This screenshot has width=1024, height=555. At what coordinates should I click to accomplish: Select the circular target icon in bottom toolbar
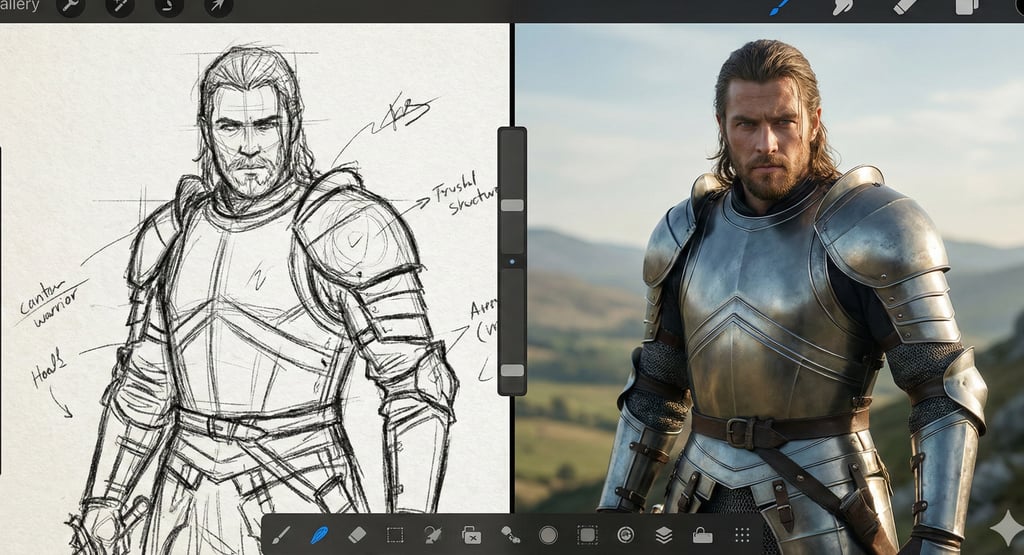pos(626,535)
